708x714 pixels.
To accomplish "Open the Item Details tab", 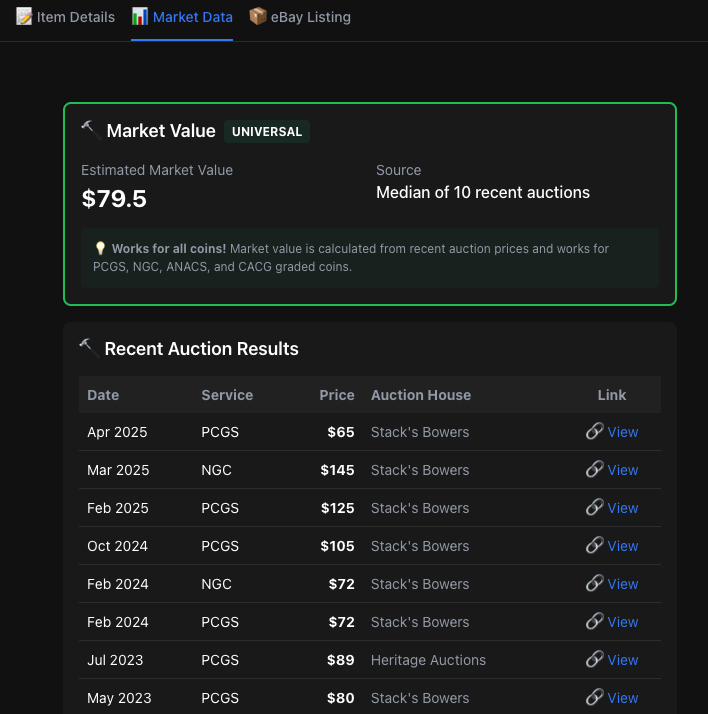I will pos(65,17).
